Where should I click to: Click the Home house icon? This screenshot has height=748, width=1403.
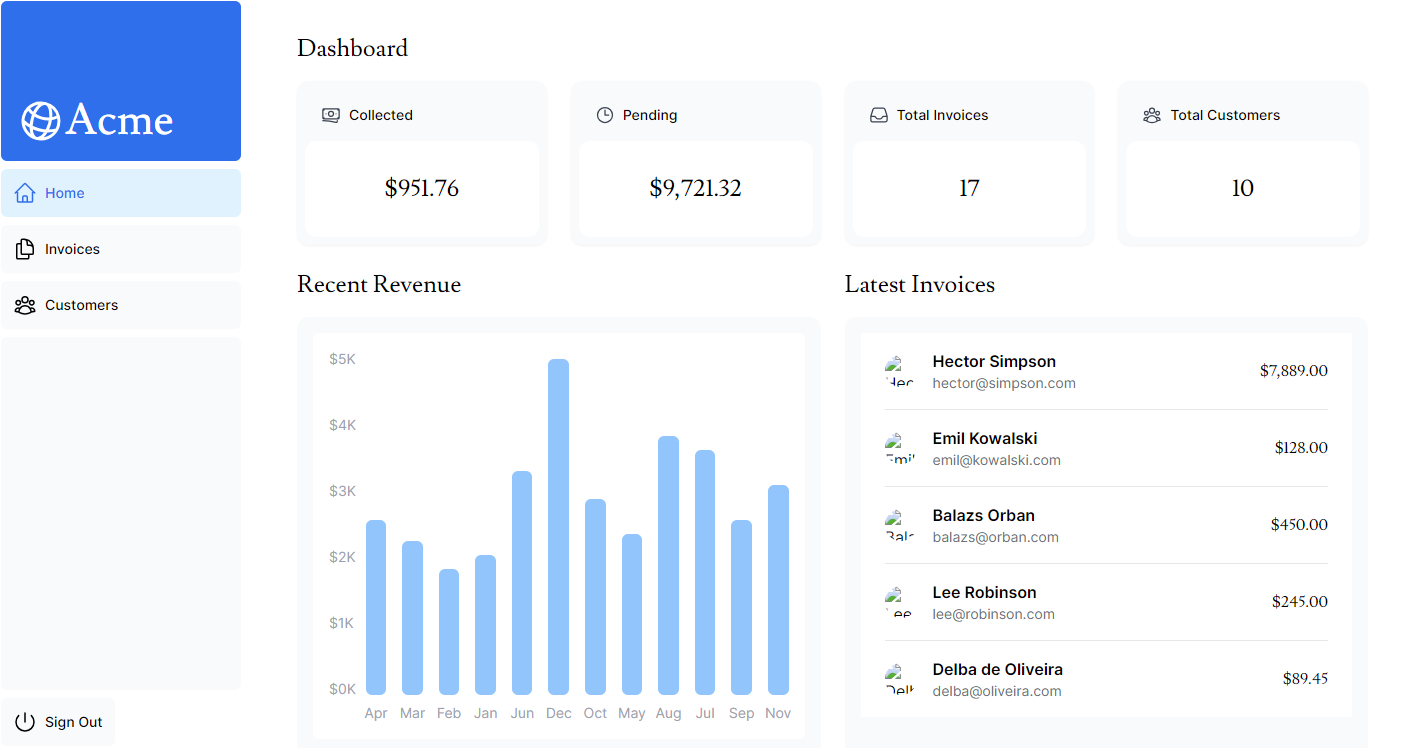click(25, 193)
